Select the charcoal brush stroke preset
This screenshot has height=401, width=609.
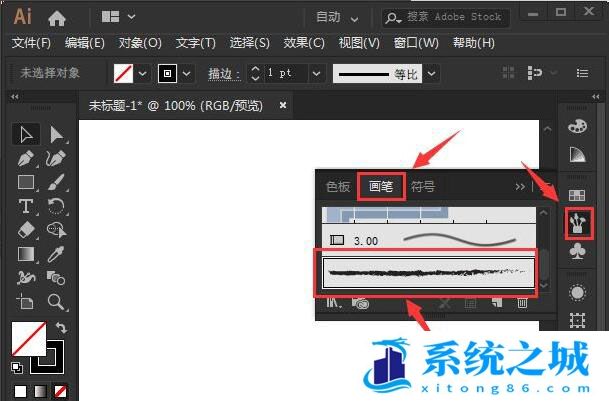(428, 272)
